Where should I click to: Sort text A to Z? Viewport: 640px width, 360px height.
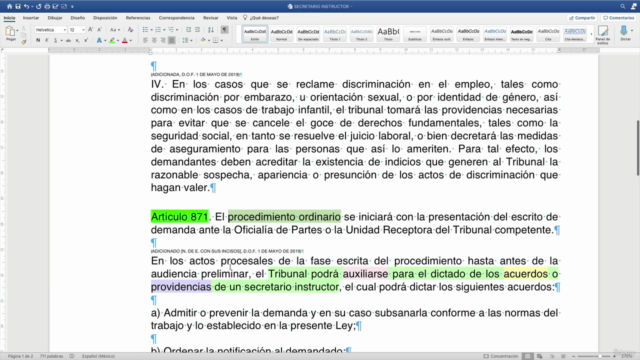click(x=211, y=30)
